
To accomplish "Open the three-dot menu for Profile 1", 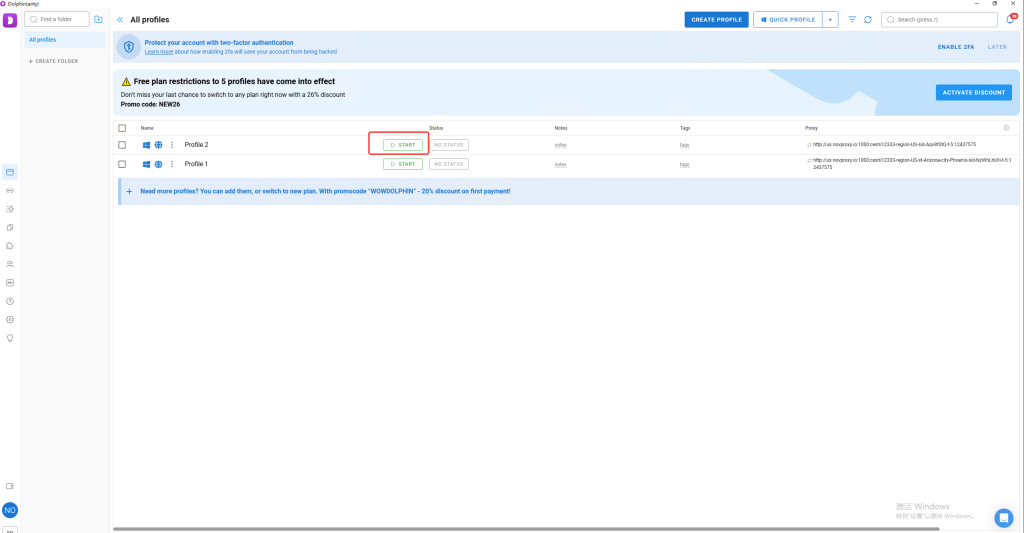I will (x=172, y=164).
